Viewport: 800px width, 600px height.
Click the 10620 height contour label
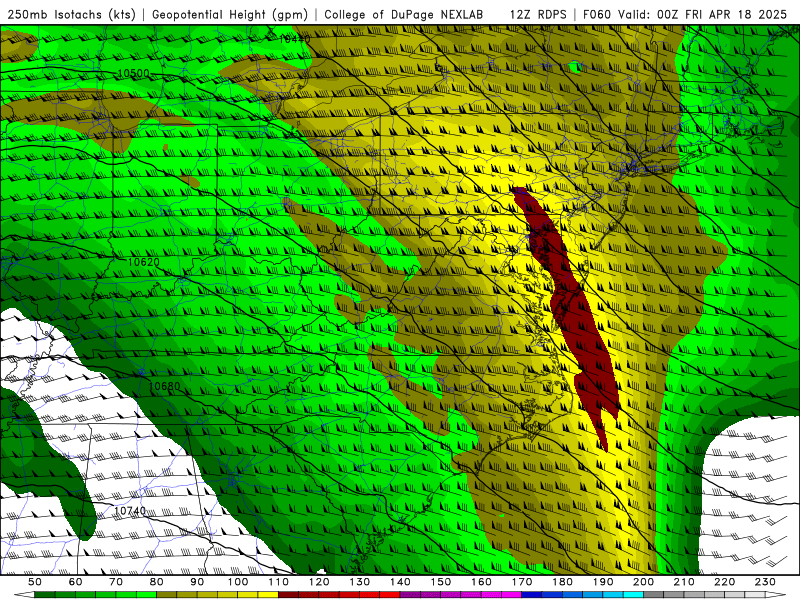(143, 262)
